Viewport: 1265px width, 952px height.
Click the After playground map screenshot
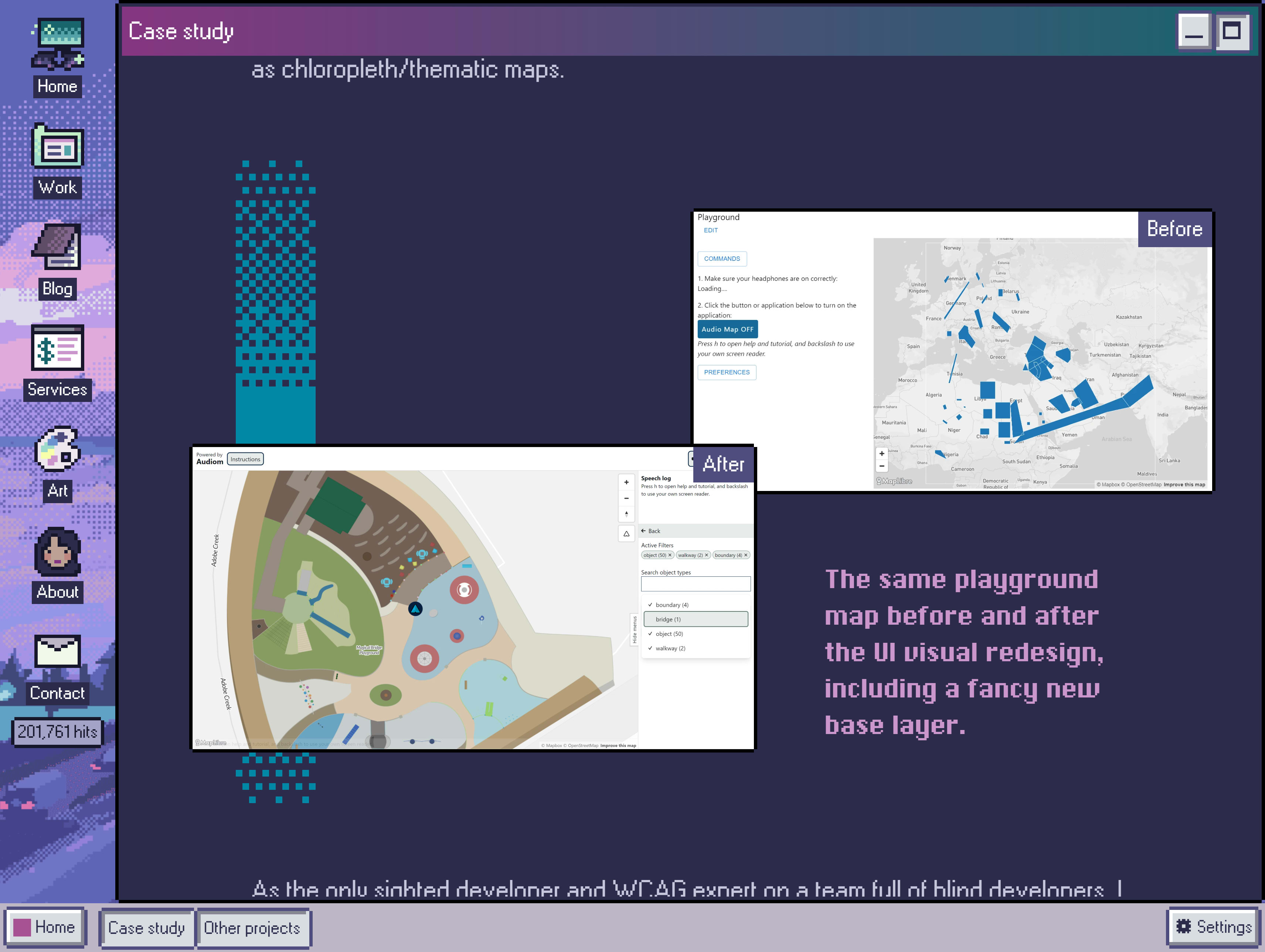coord(472,597)
